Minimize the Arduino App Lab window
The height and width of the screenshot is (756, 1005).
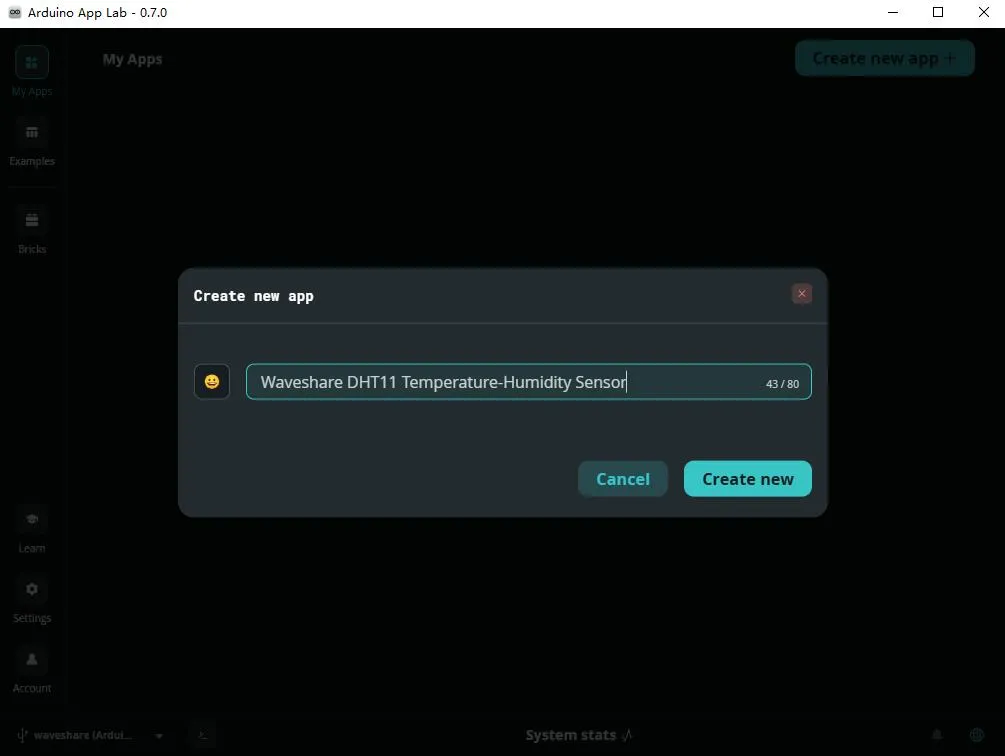(892, 12)
